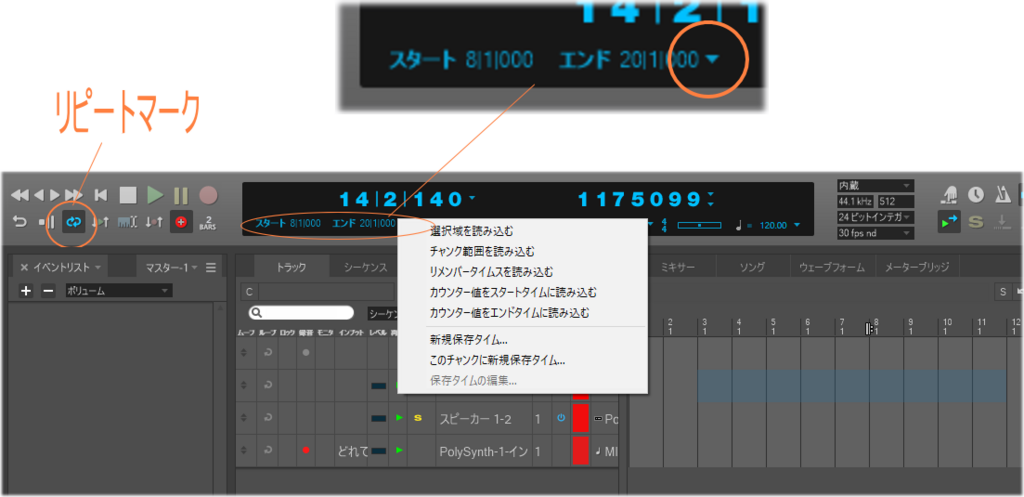Click the 44.1 kHz sample rate field
1024x497 pixels.
856,201
